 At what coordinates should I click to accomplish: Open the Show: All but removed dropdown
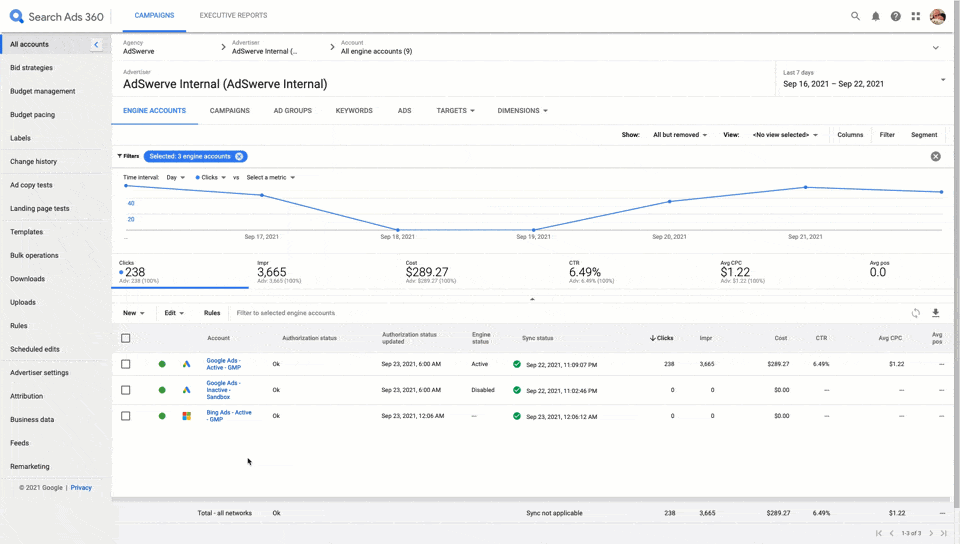click(x=680, y=135)
